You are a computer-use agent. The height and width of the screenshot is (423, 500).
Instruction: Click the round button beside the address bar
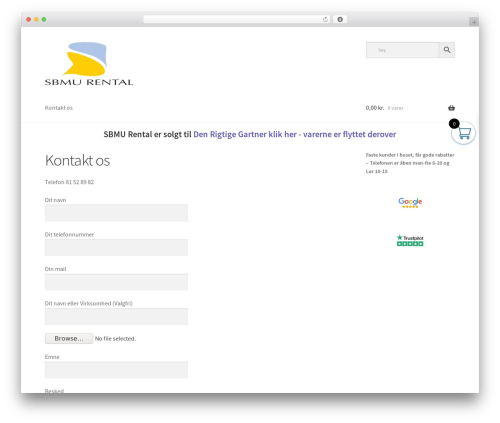(340, 19)
